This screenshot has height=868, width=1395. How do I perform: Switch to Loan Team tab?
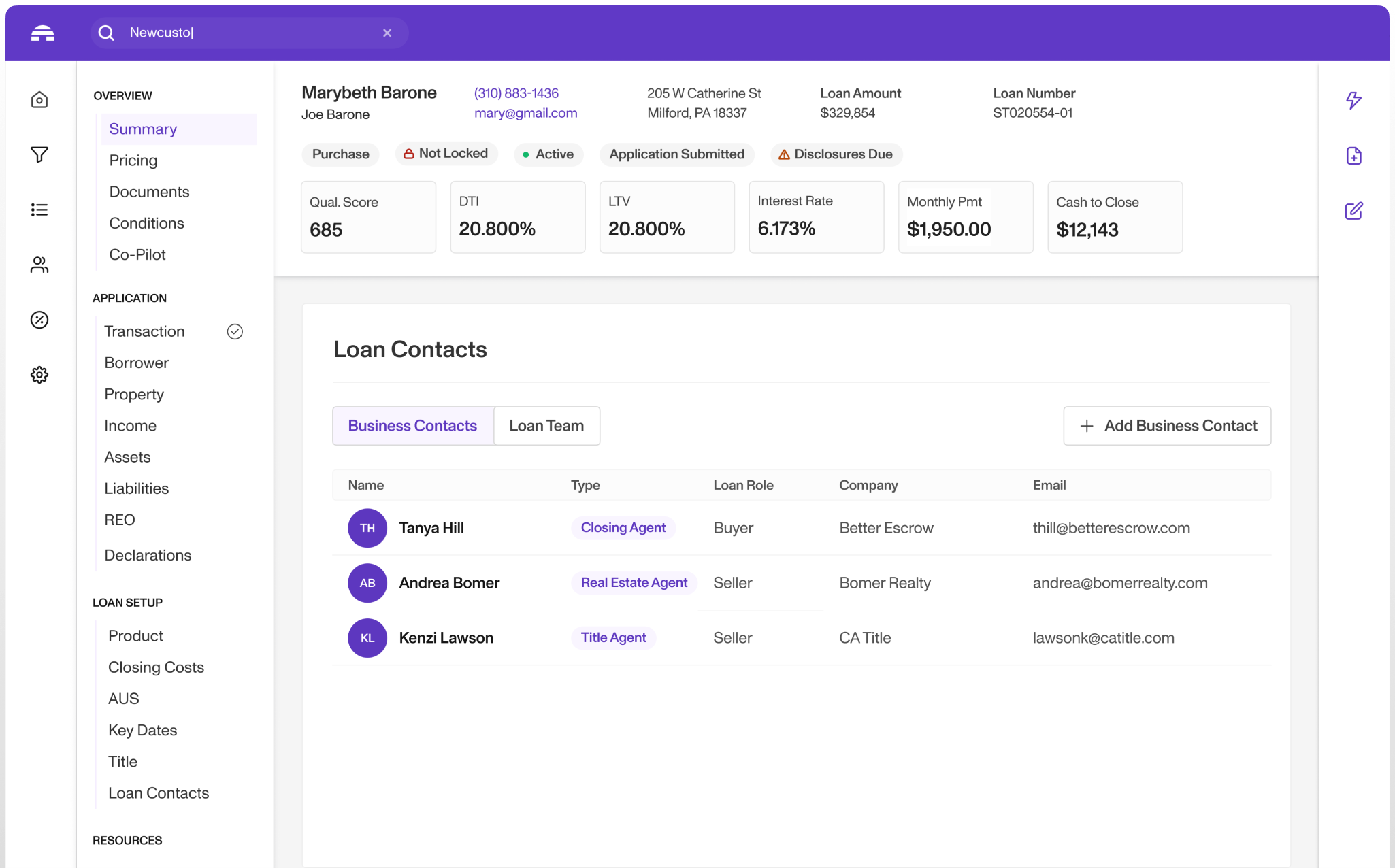click(x=546, y=426)
